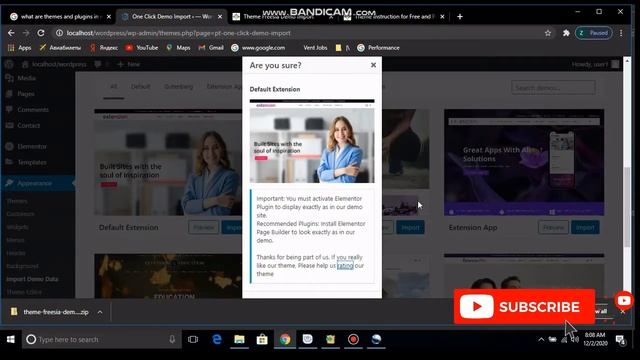Click the page vertical scrollbar
640x360 pixels.
click(x=627, y=206)
